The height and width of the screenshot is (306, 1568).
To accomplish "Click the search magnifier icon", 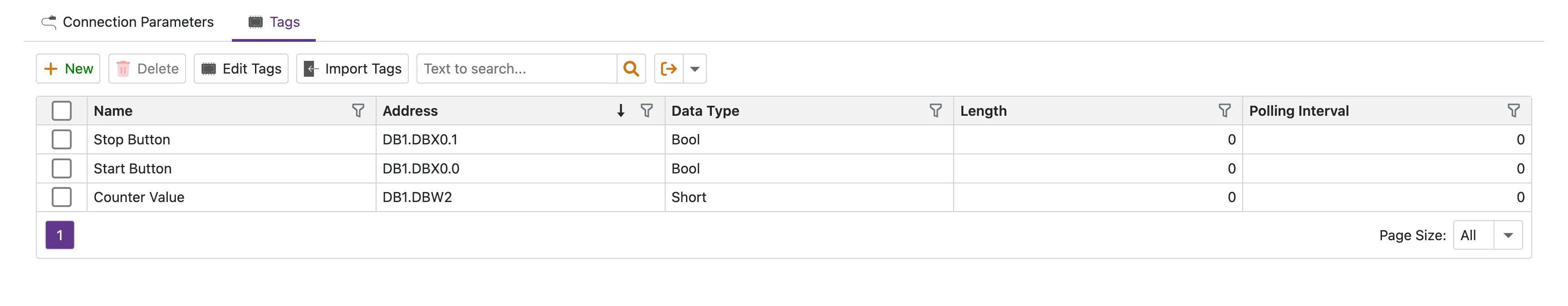I will (631, 68).
